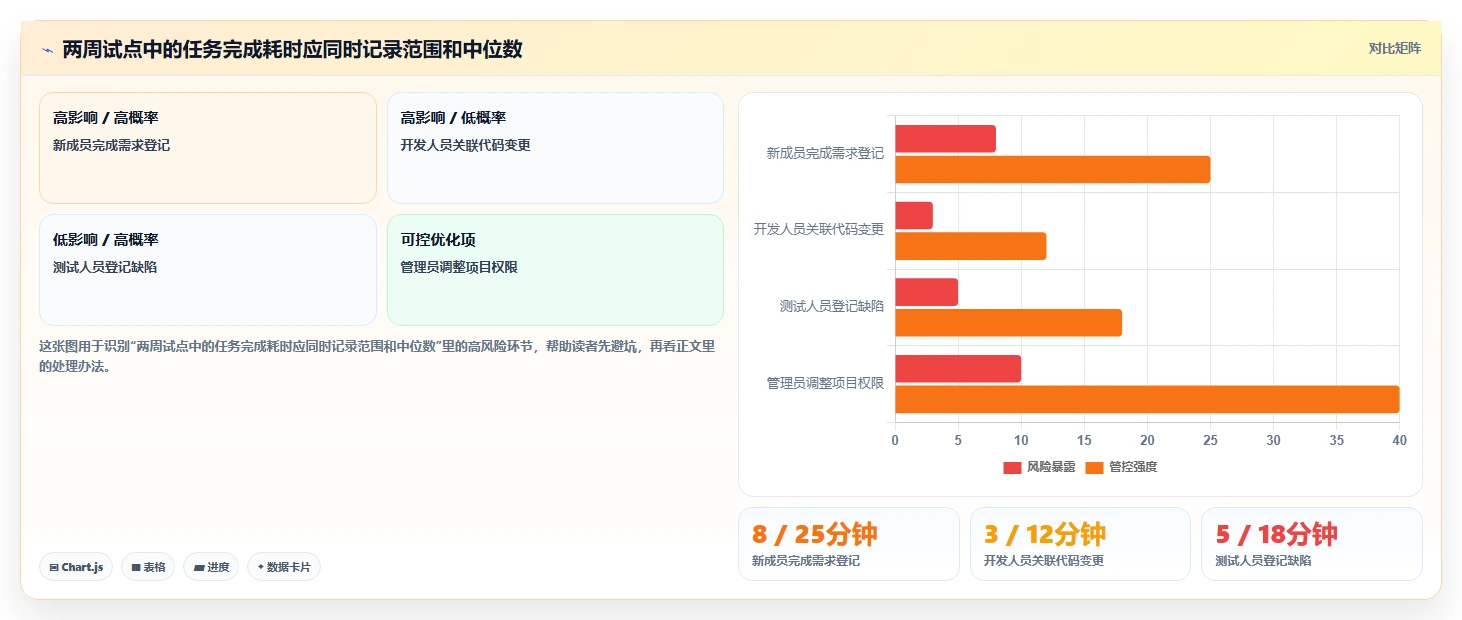Toggle the 管控强度 legend item
Image resolution: width=1462 pixels, height=620 pixels.
point(1121,467)
